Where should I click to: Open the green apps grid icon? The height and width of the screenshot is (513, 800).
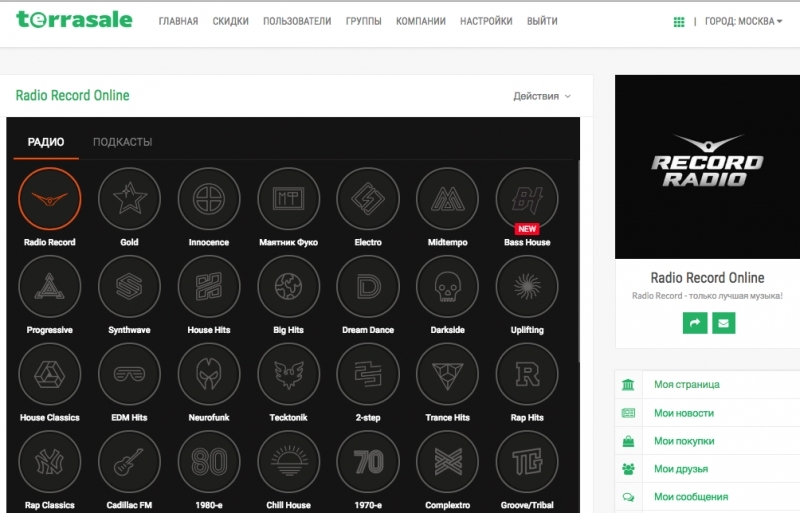tap(680, 21)
